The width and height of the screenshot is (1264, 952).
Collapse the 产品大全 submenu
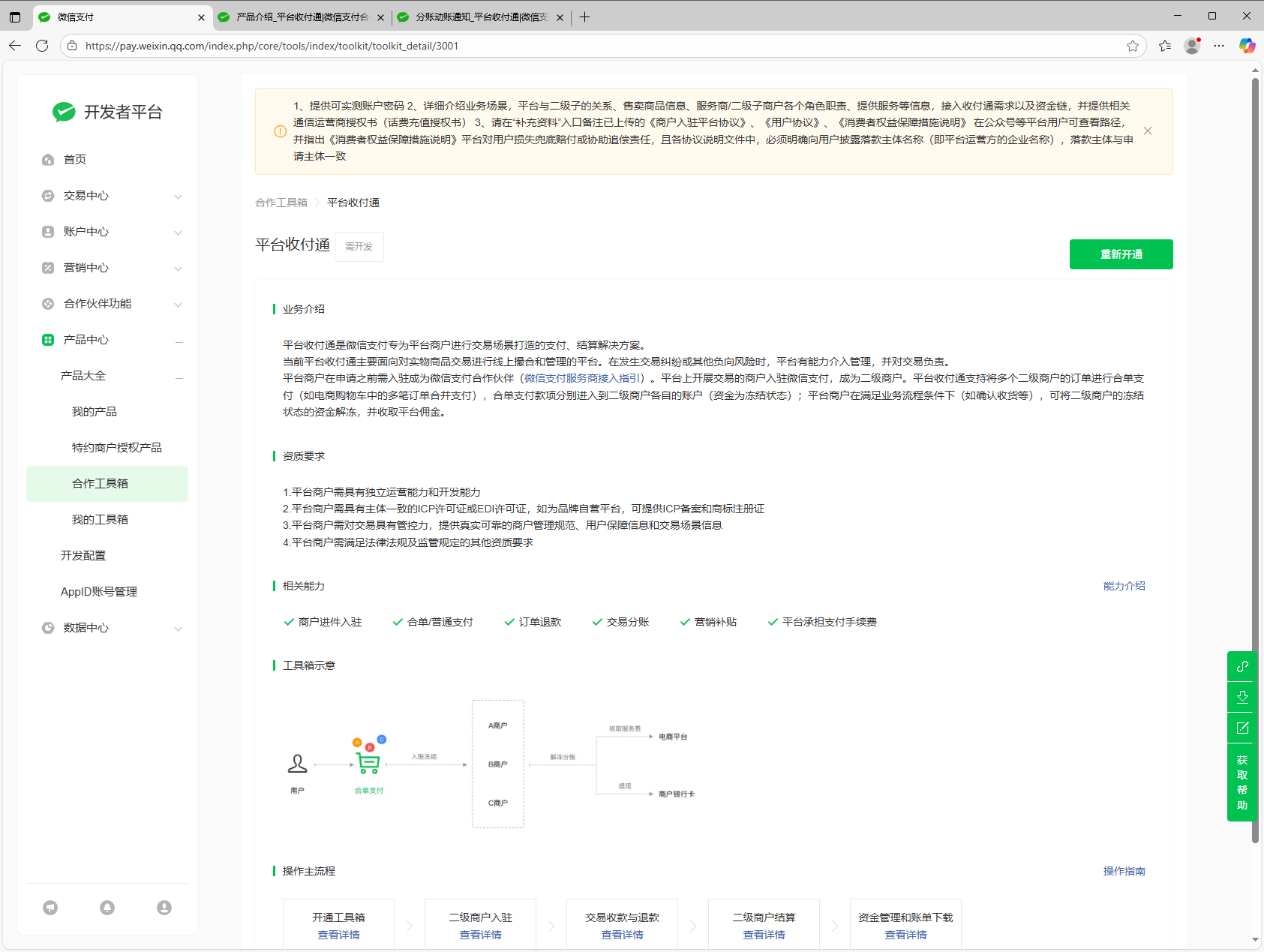click(x=179, y=377)
